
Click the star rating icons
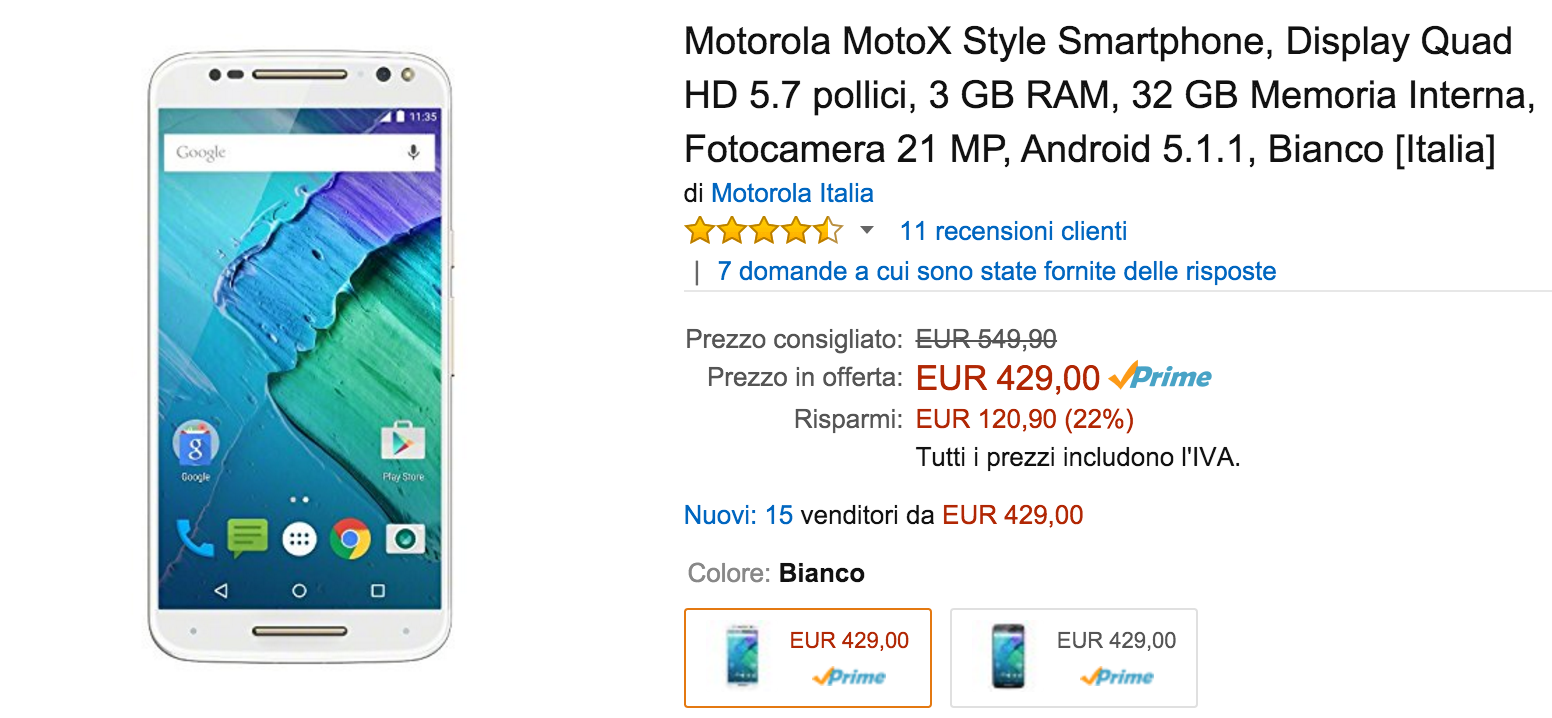(764, 232)
